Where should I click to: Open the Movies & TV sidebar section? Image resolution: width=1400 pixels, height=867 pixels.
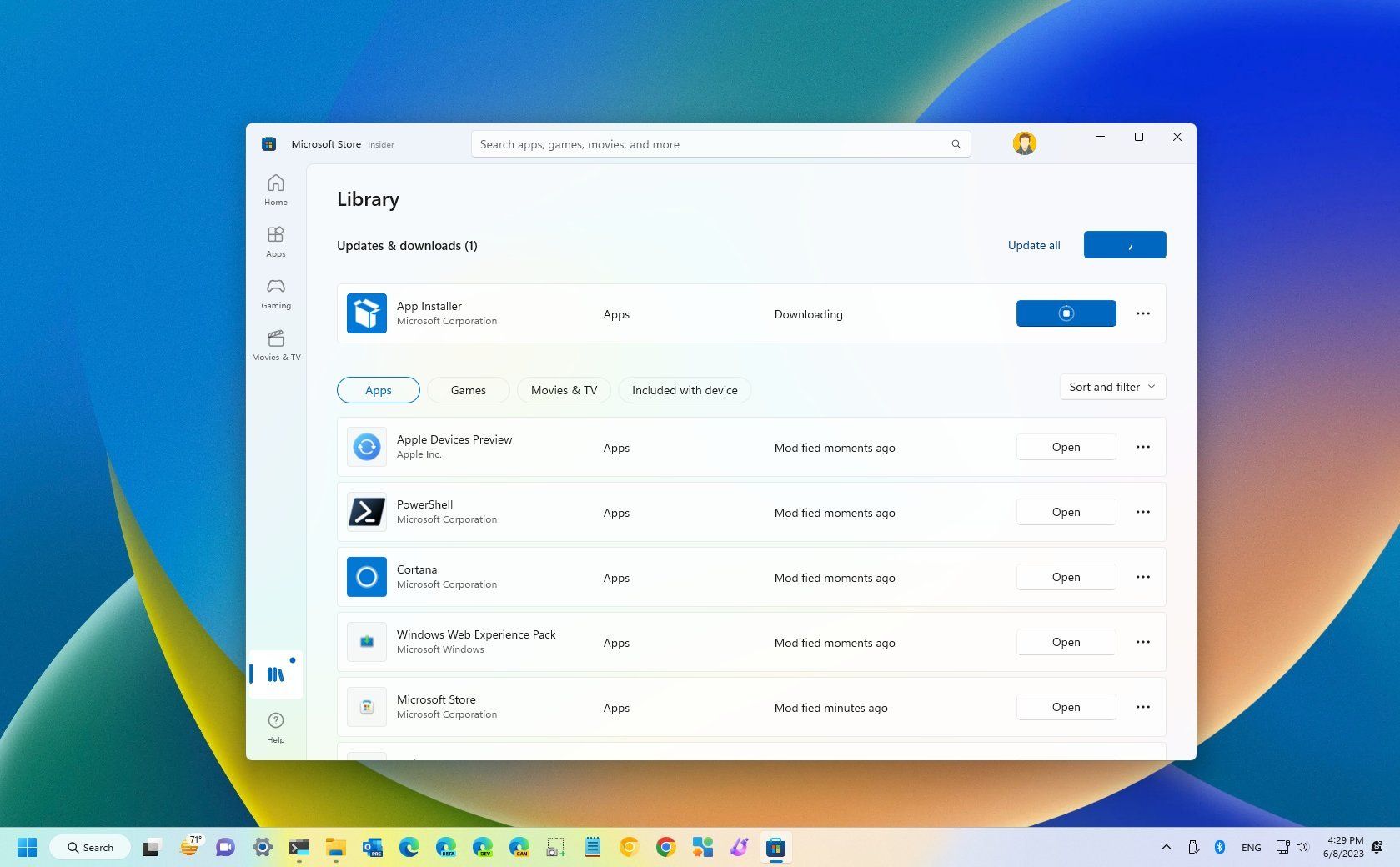click(x=275, y=344)
